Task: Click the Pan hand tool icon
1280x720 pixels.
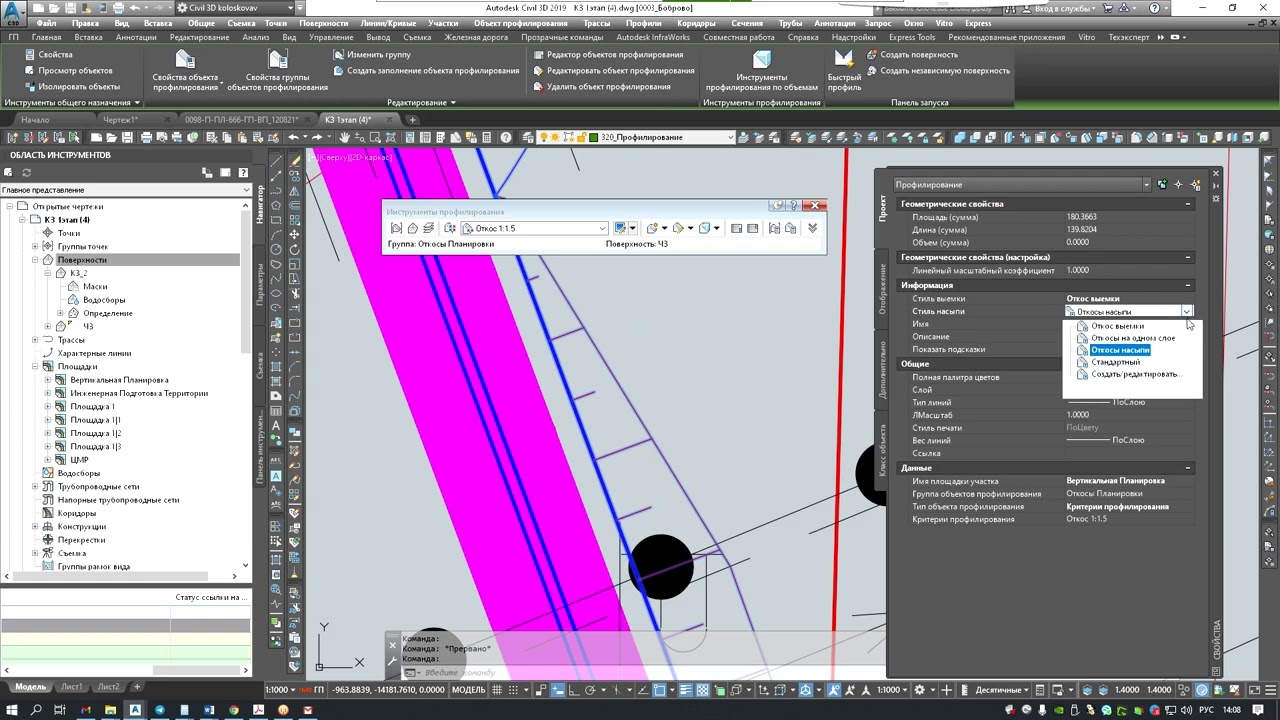Action: coord(344,138)
